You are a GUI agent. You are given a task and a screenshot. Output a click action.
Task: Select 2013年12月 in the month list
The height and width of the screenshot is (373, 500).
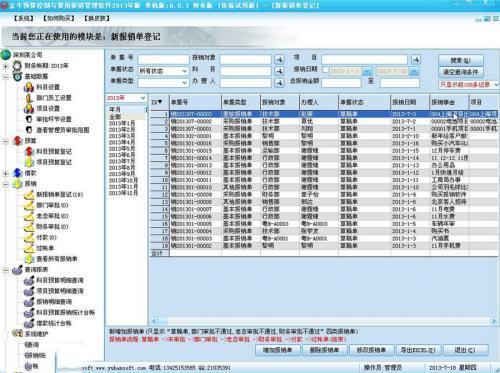(123, 193)
